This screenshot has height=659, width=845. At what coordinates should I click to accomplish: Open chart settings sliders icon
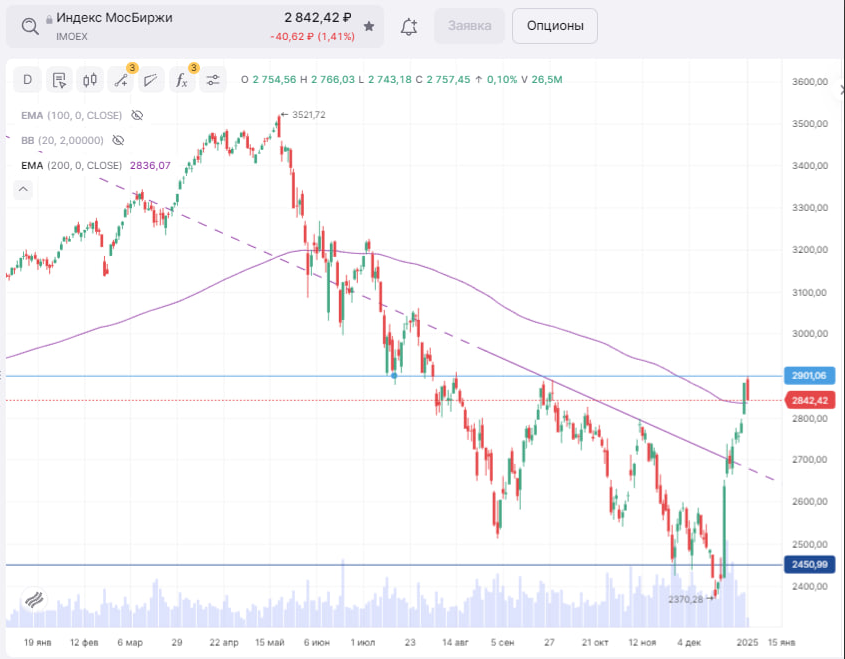213,80
